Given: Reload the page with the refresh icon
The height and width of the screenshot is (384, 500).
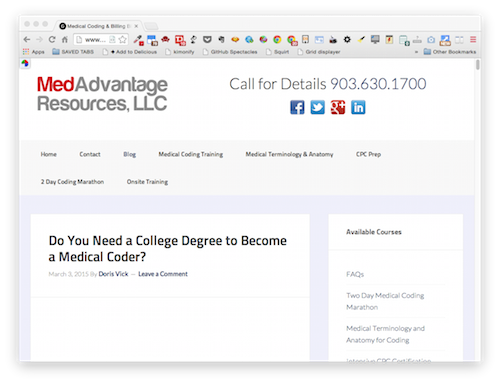Looking at the screenshot, I should pyautogui.click(x=52, y=40).
